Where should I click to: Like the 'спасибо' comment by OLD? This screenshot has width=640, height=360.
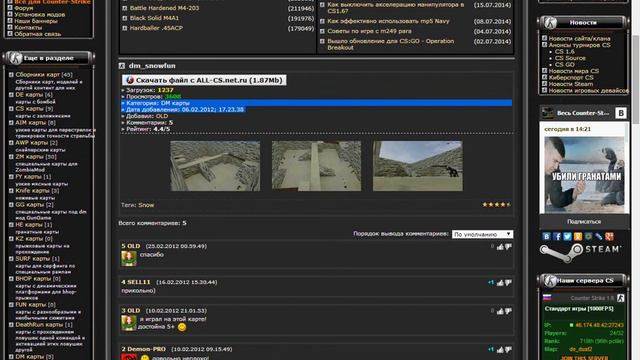(500, 247)
